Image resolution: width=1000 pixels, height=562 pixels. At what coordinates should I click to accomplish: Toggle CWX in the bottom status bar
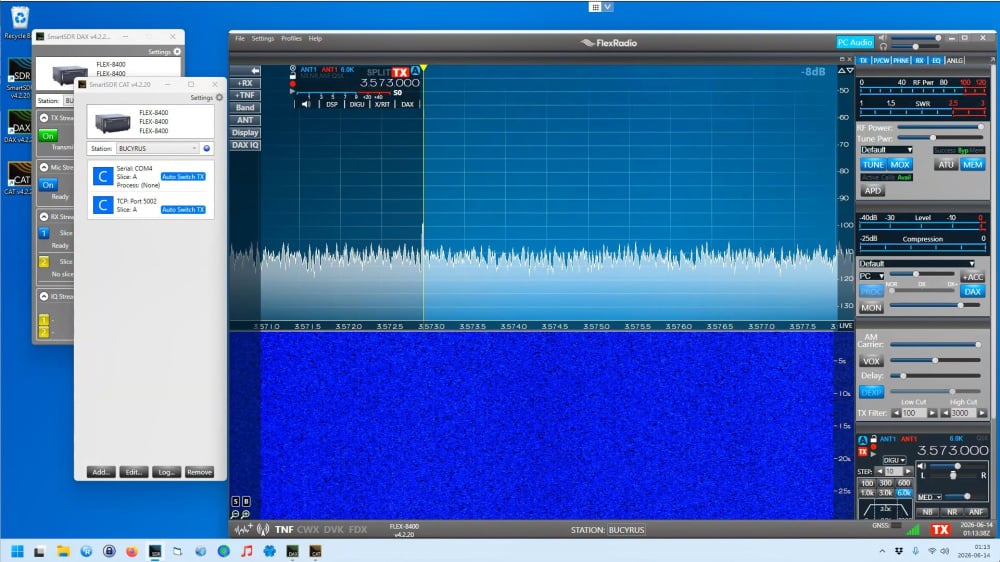click(308, 529)
